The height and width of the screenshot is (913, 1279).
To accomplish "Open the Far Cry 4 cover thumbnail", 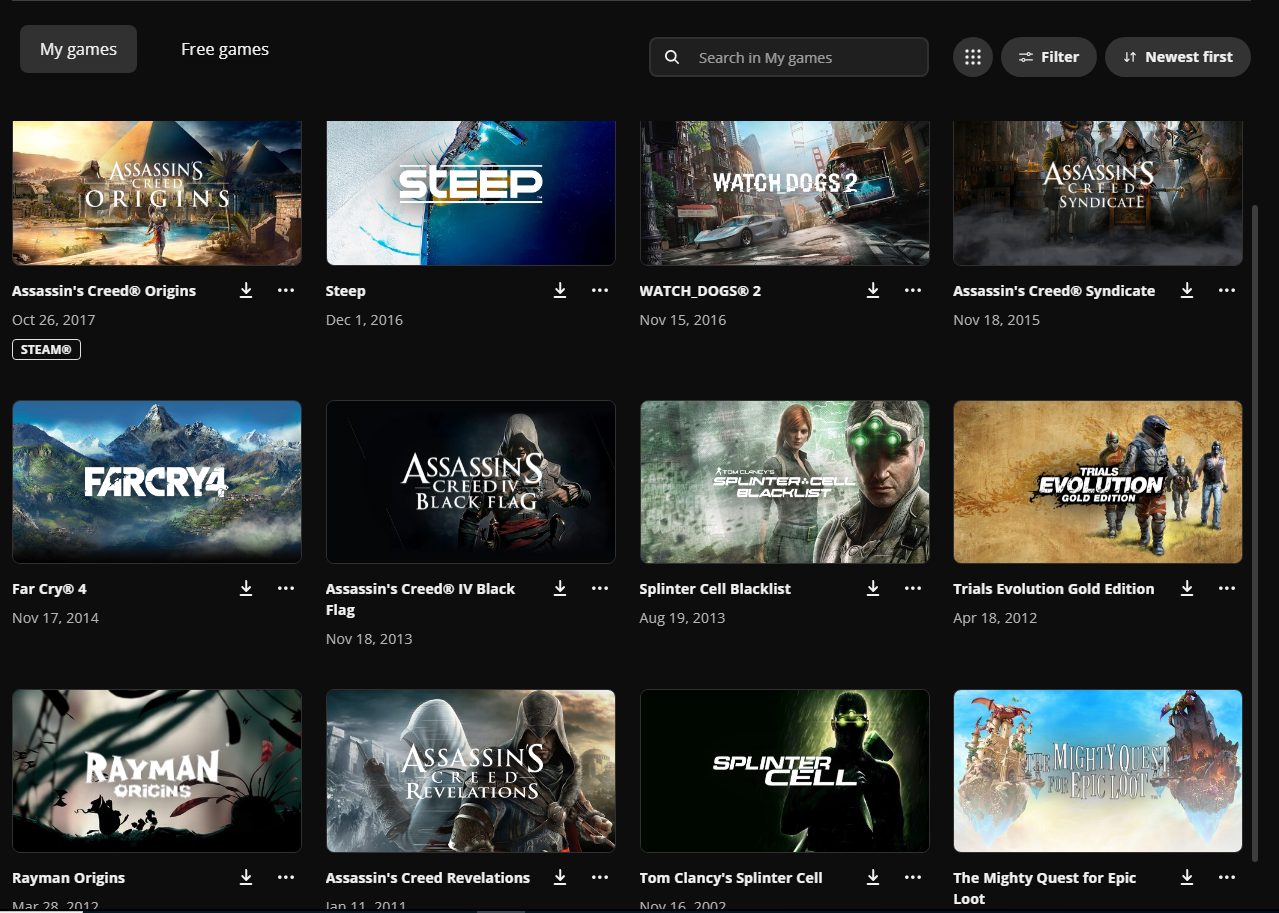I will 157,482.
